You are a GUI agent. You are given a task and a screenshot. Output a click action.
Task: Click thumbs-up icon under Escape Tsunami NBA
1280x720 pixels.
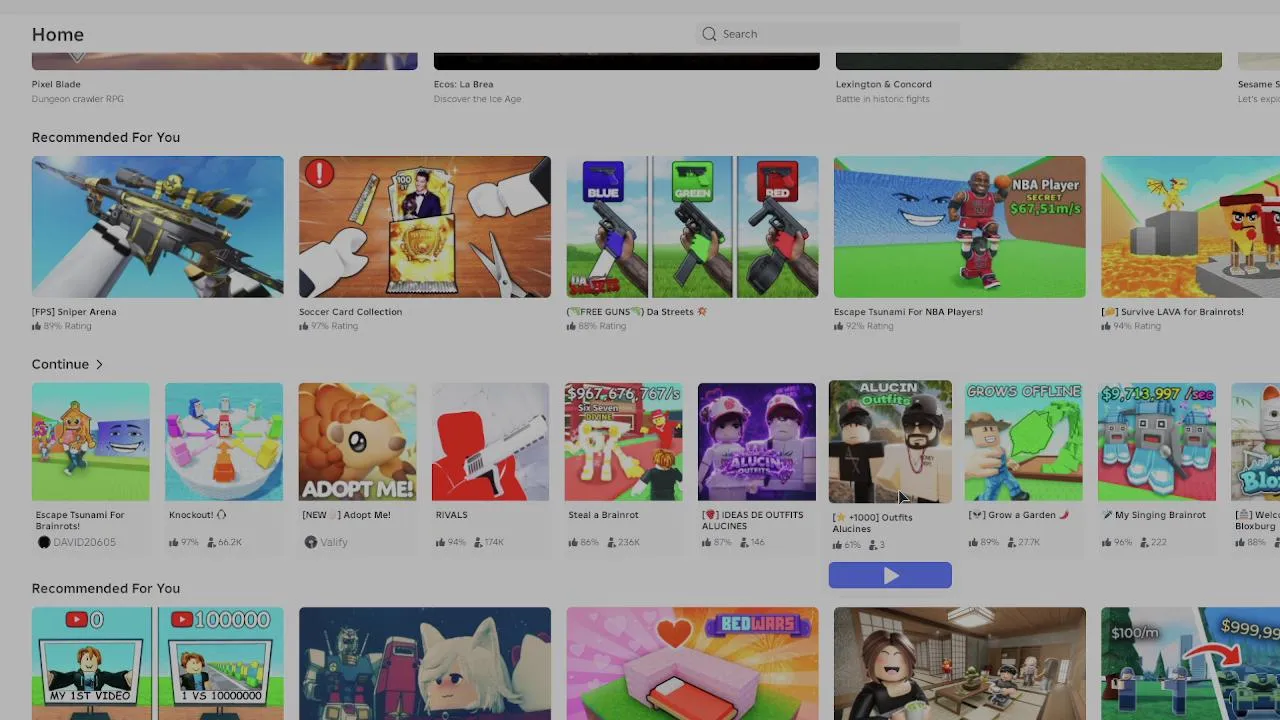839,326
